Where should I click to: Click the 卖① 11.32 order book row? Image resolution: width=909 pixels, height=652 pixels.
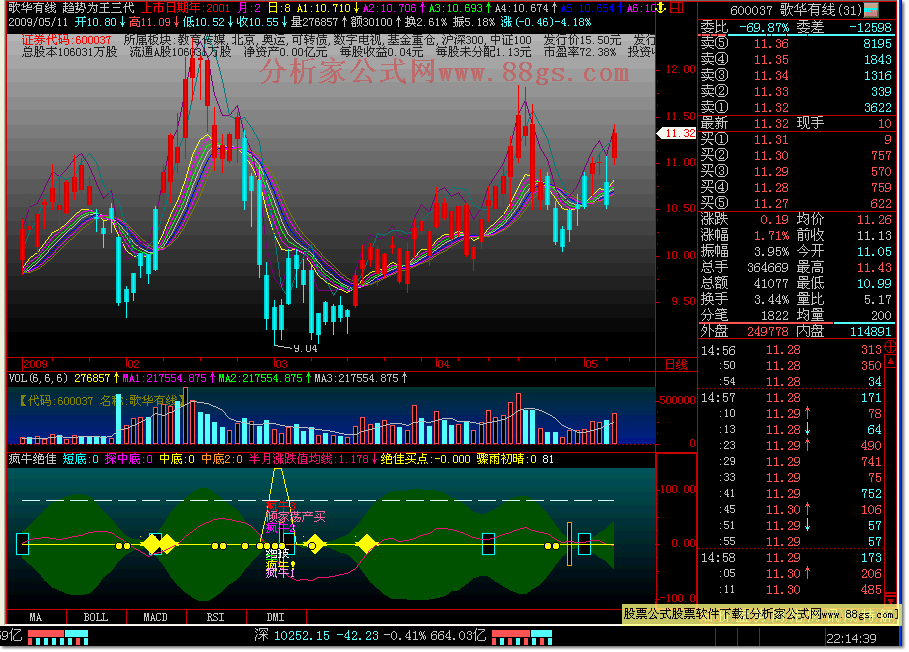[x=796, y=107]
